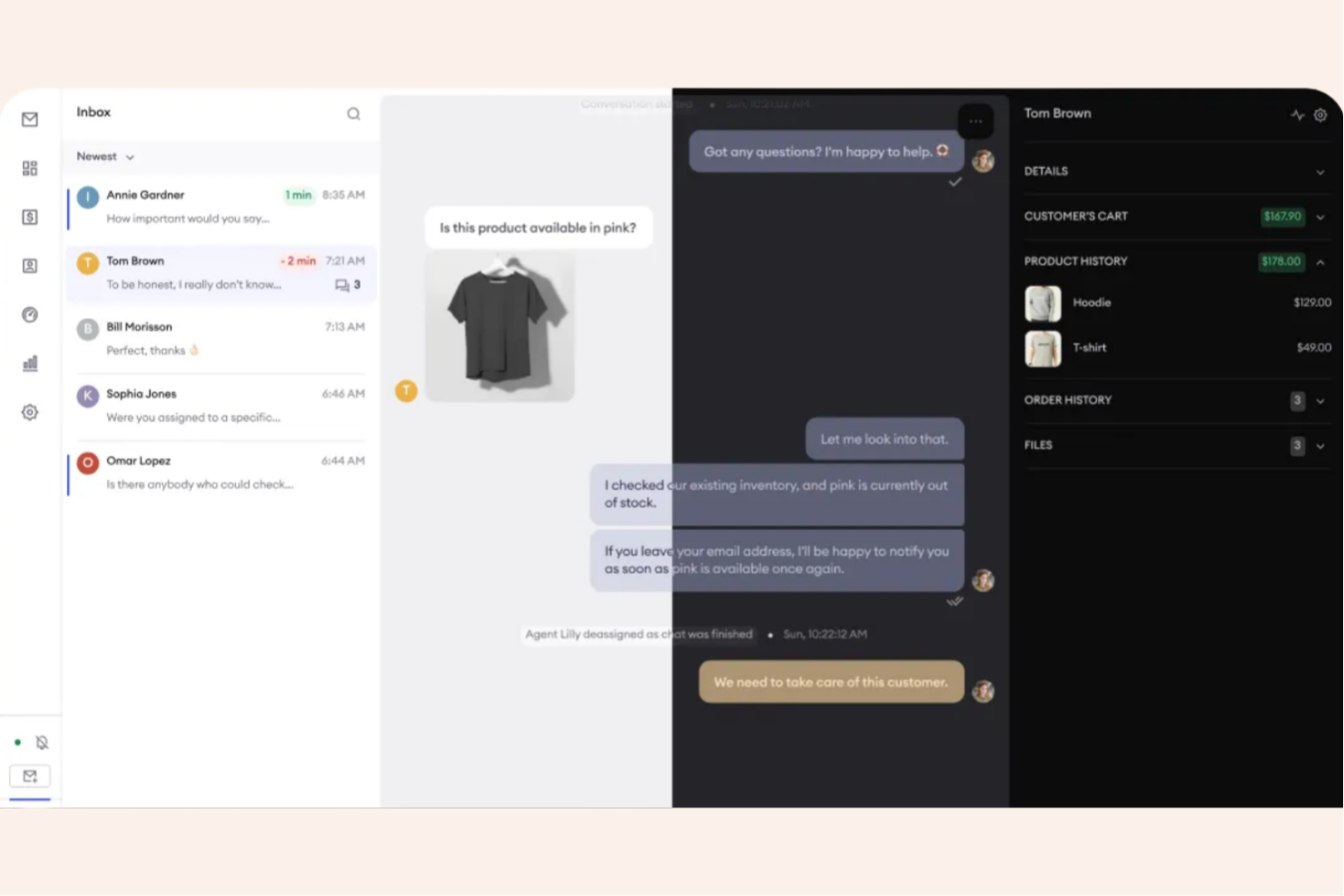Open customer activity icon next to Tom Brown
The height and width of the screenshot is (896, 1344).
coord(1297,114)
